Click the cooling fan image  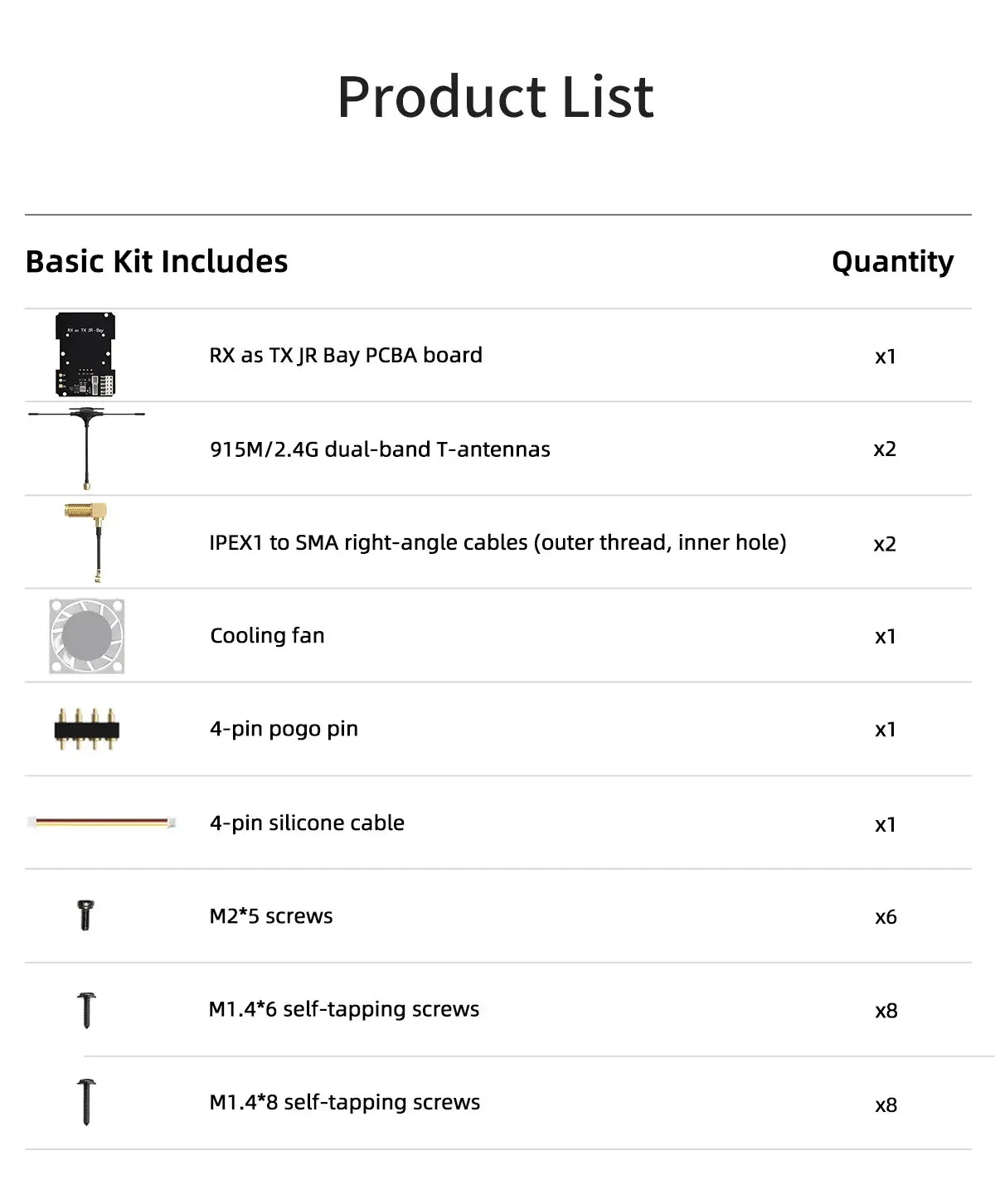[x=86, y=636]
